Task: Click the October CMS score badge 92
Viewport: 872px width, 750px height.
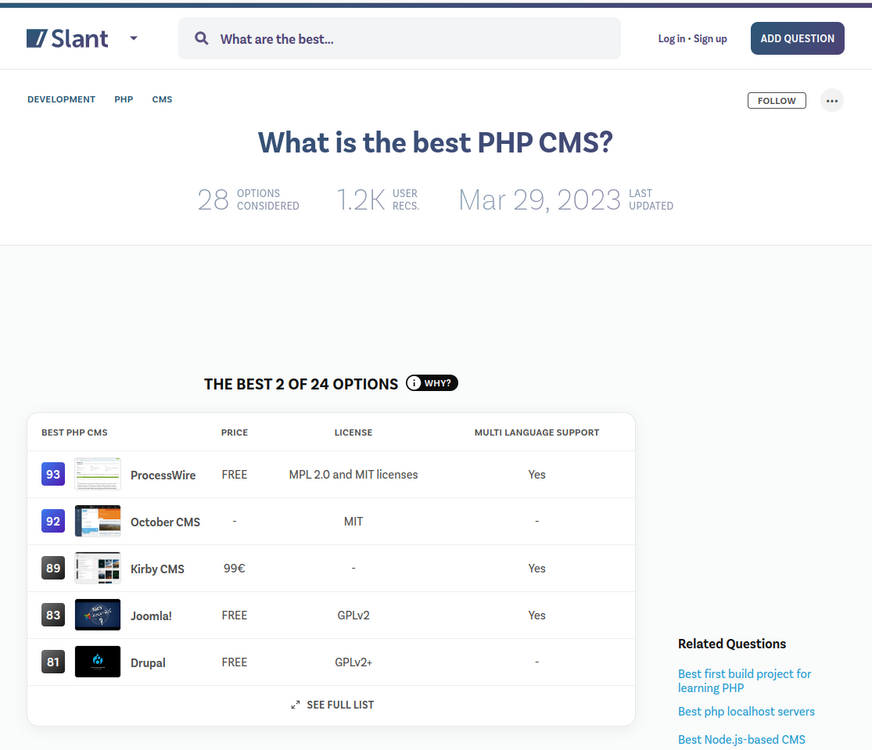Action: [x=53, y=522]
